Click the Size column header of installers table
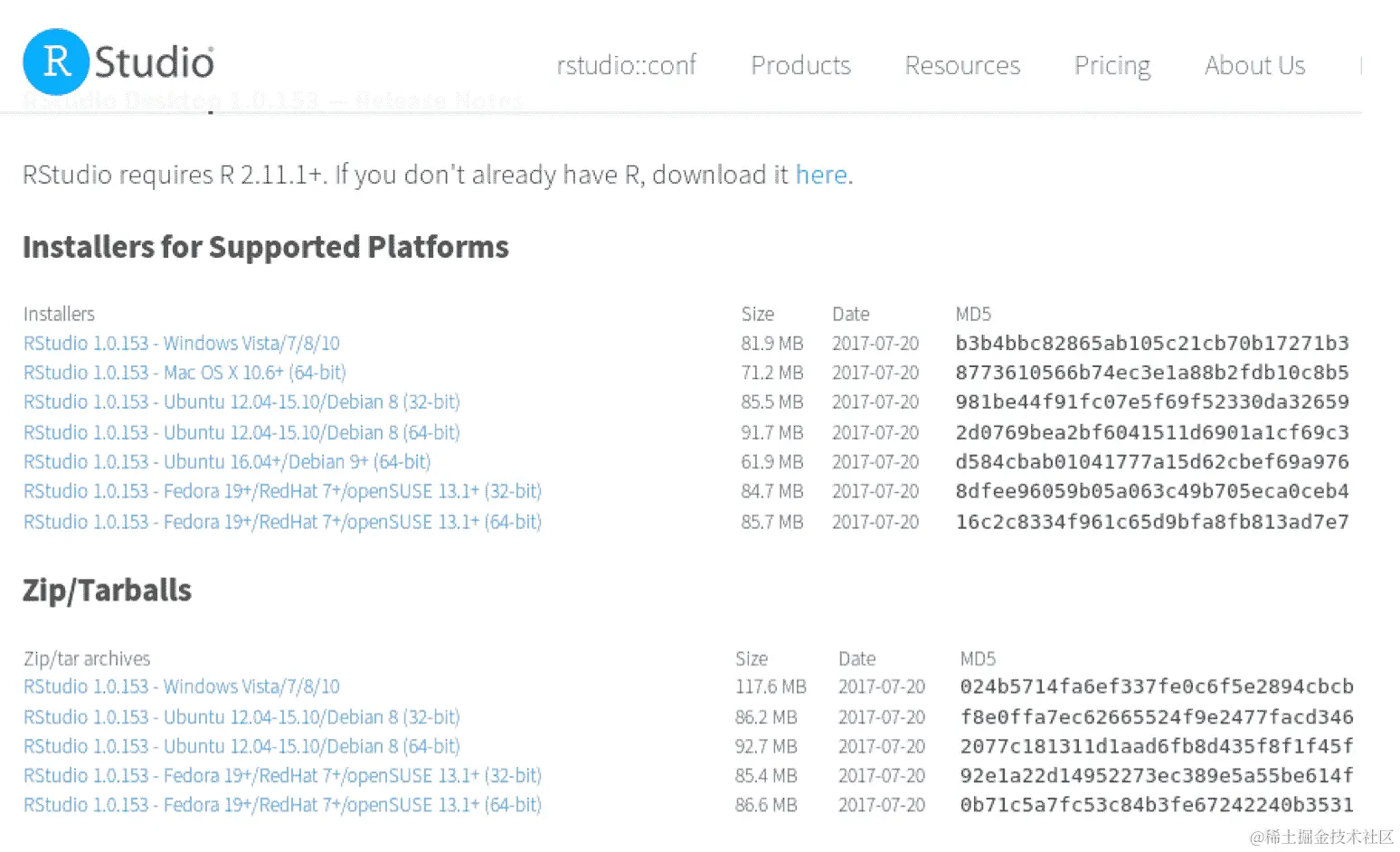 pos(758,314)
